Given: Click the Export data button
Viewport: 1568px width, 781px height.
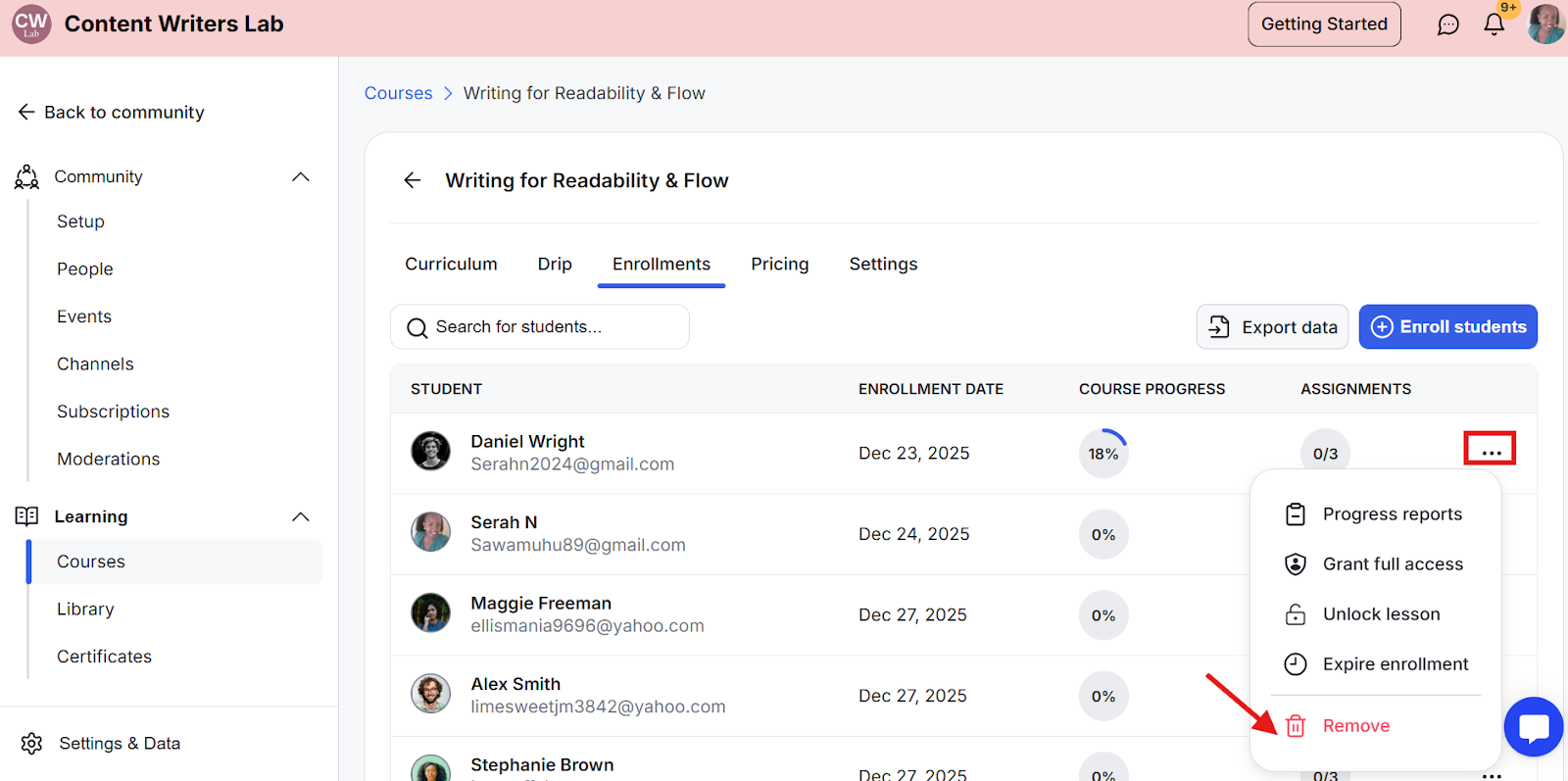Looking at the screenshot, I should click(x=1272, y=327).
